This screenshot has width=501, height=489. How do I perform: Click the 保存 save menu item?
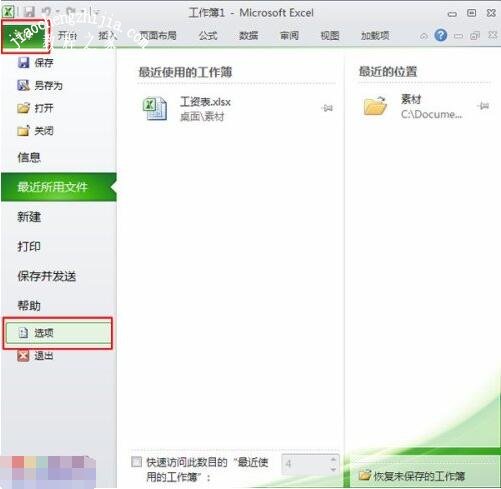[x=44, y=63]
